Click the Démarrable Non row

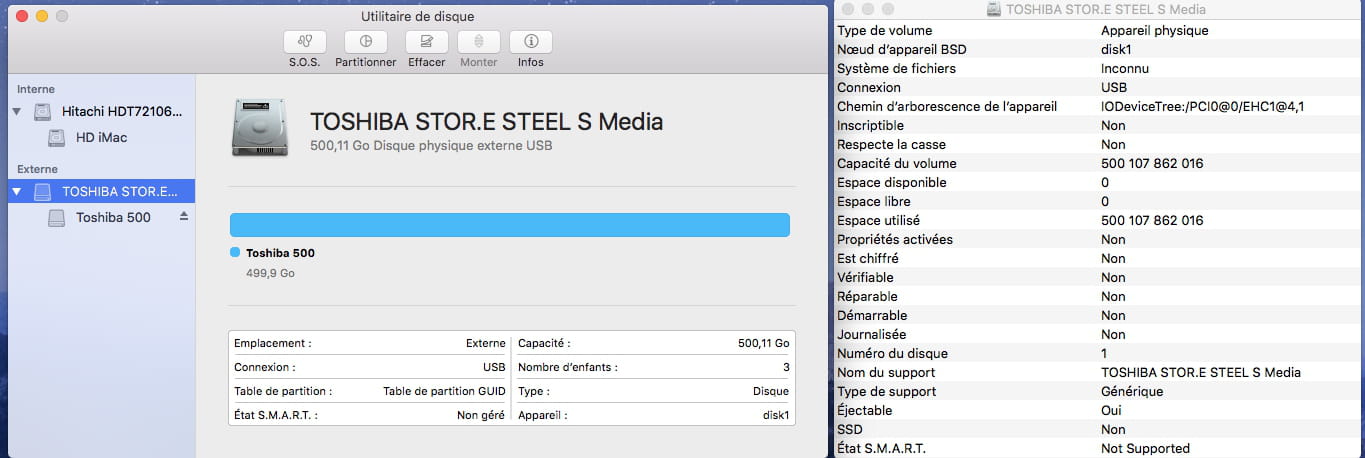(1099, 315)
